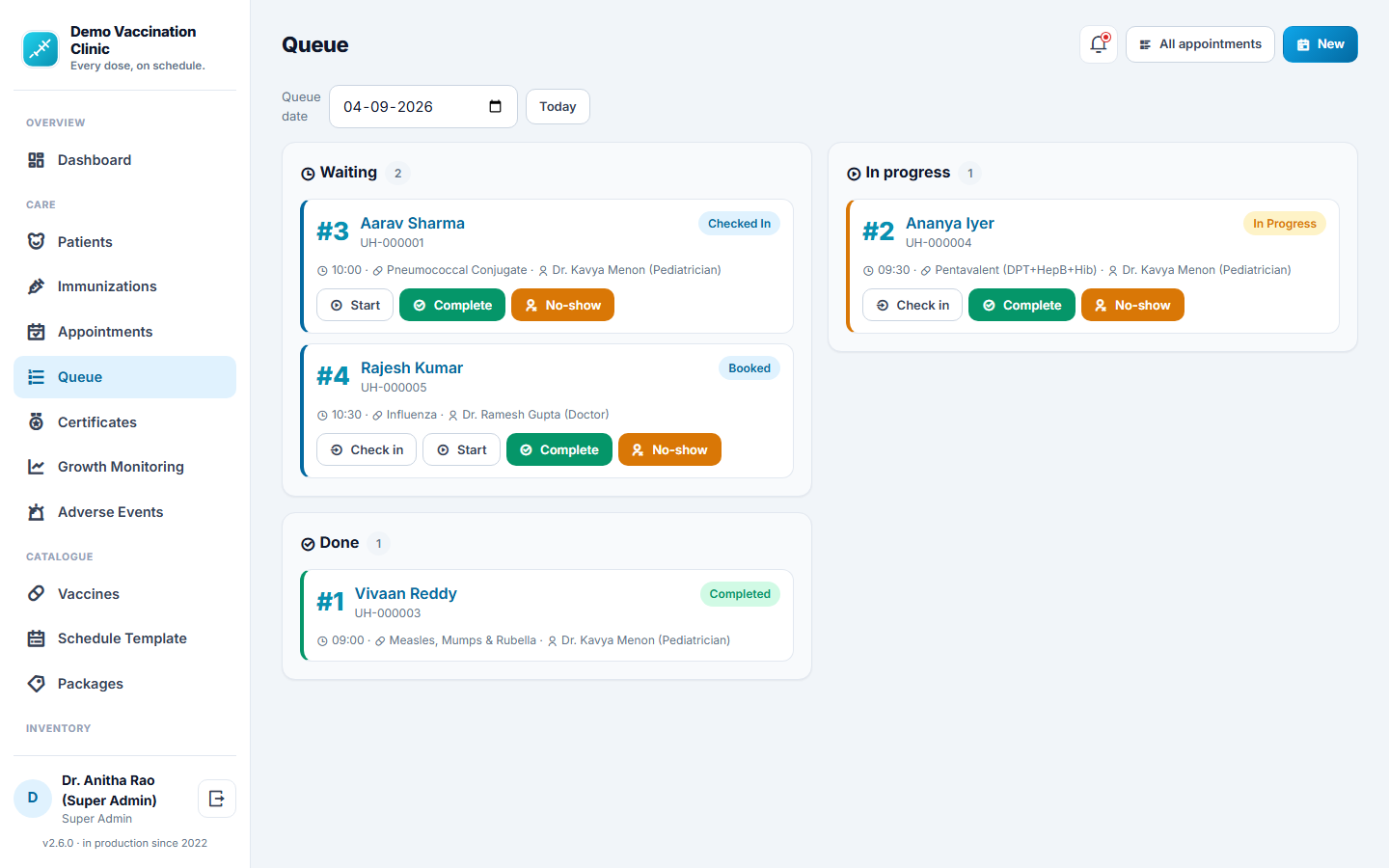
Task: Go to the Packages page
Action: pos(124,684)
